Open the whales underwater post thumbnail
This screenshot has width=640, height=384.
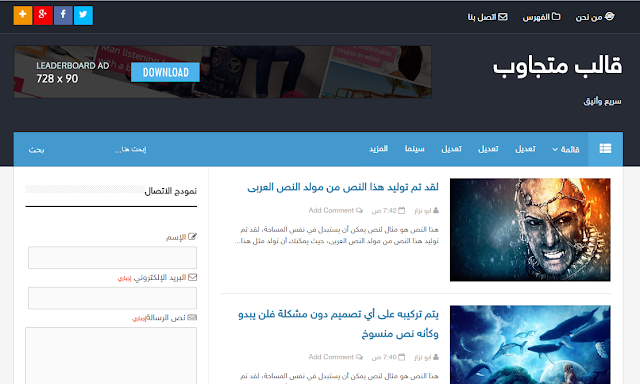coord(530,344)
